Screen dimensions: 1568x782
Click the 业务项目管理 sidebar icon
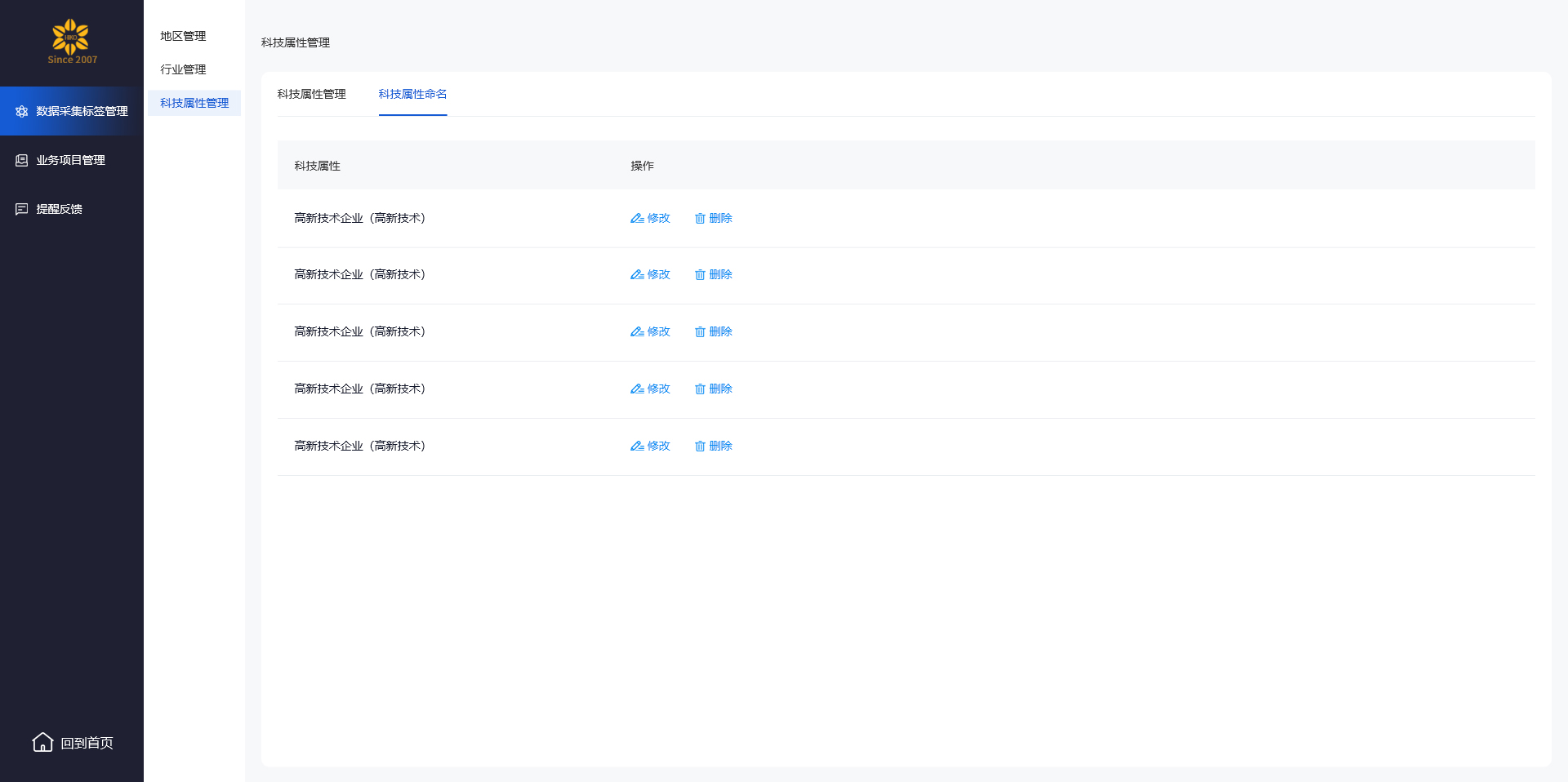[22, 161]
